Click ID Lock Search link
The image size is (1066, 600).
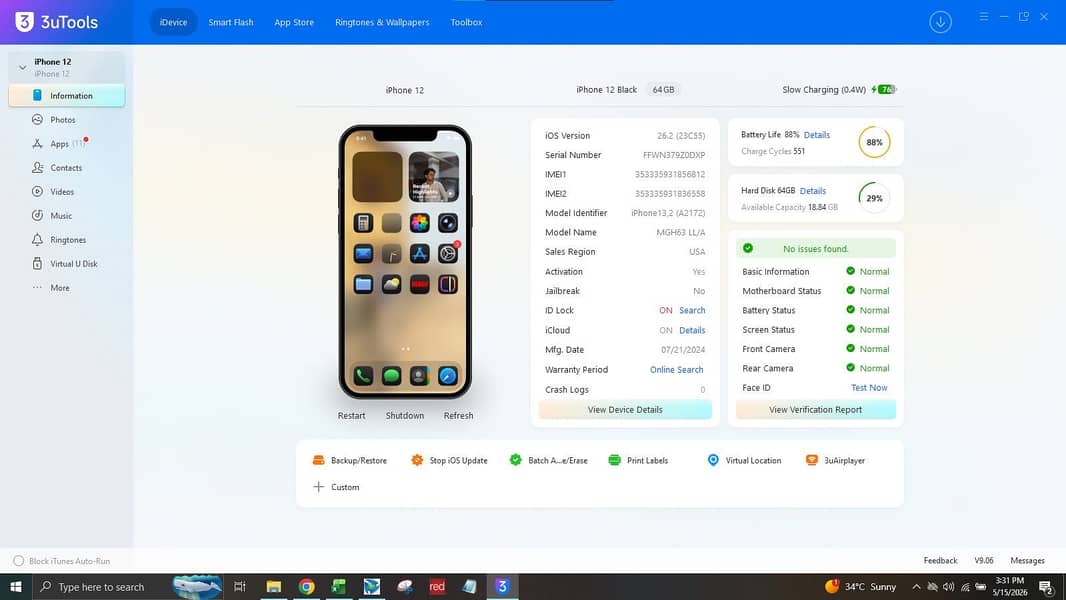click(692, 310)
